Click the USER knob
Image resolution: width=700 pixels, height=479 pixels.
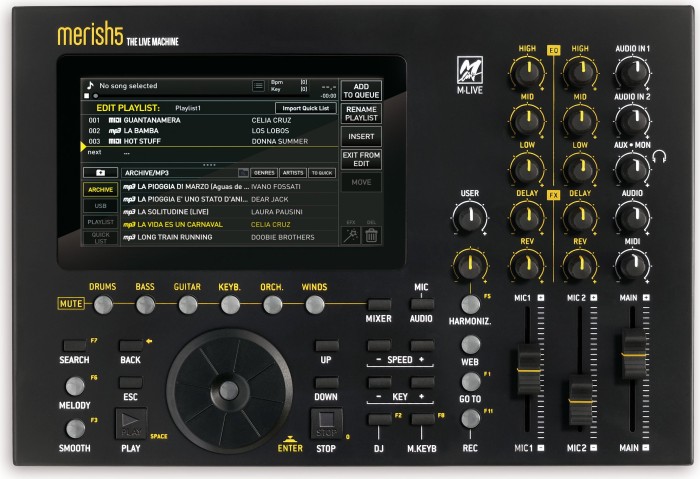tap(470, 217)
